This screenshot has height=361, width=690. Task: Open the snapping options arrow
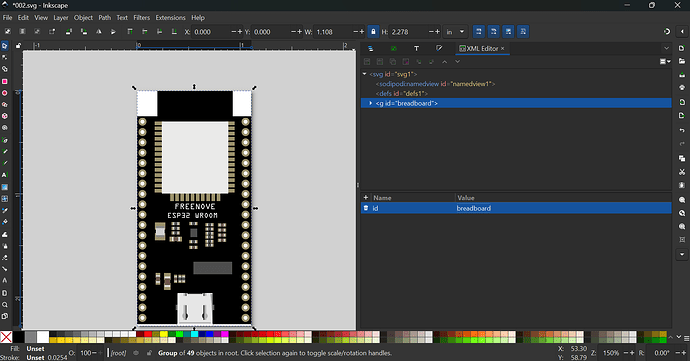pos(682,31)
